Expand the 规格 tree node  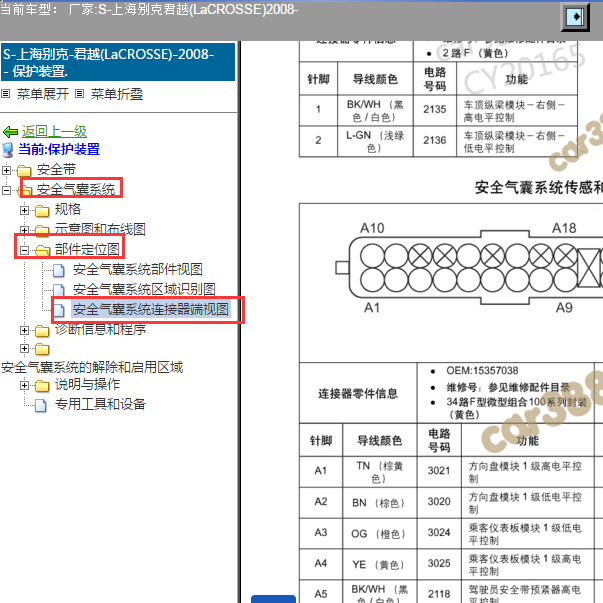(24, 210)
